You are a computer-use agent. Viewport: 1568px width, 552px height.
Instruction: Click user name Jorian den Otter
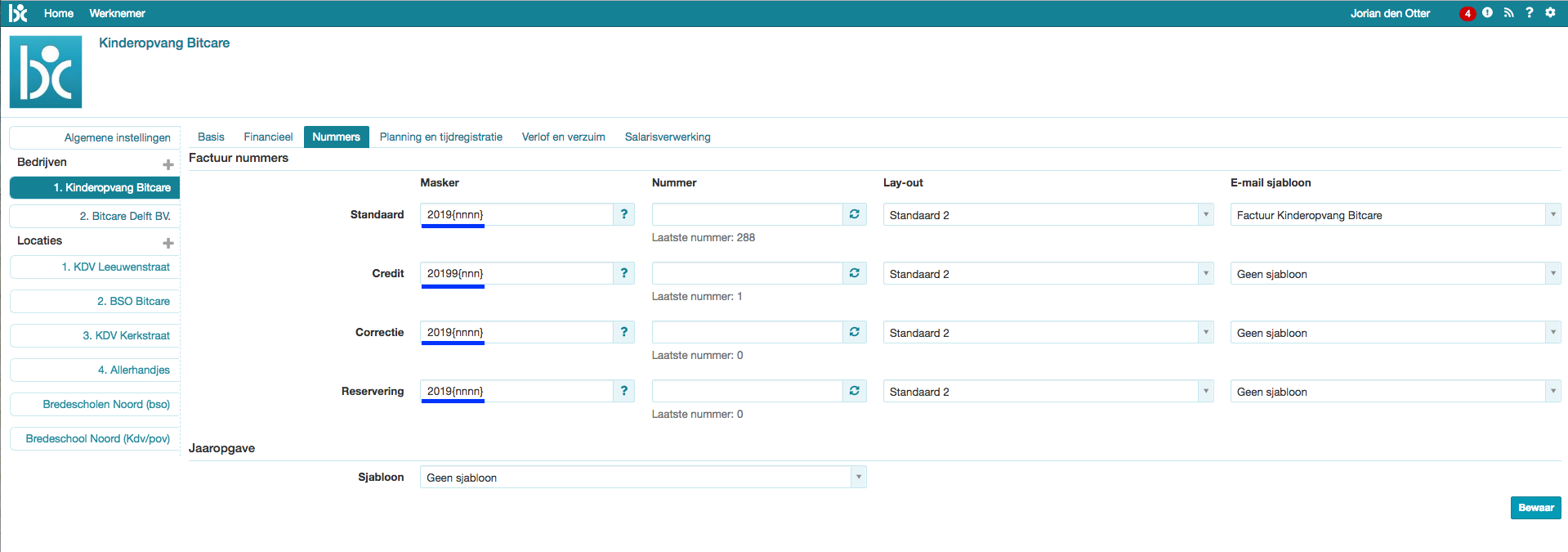pyautogui.click(x=1390, y=13)
